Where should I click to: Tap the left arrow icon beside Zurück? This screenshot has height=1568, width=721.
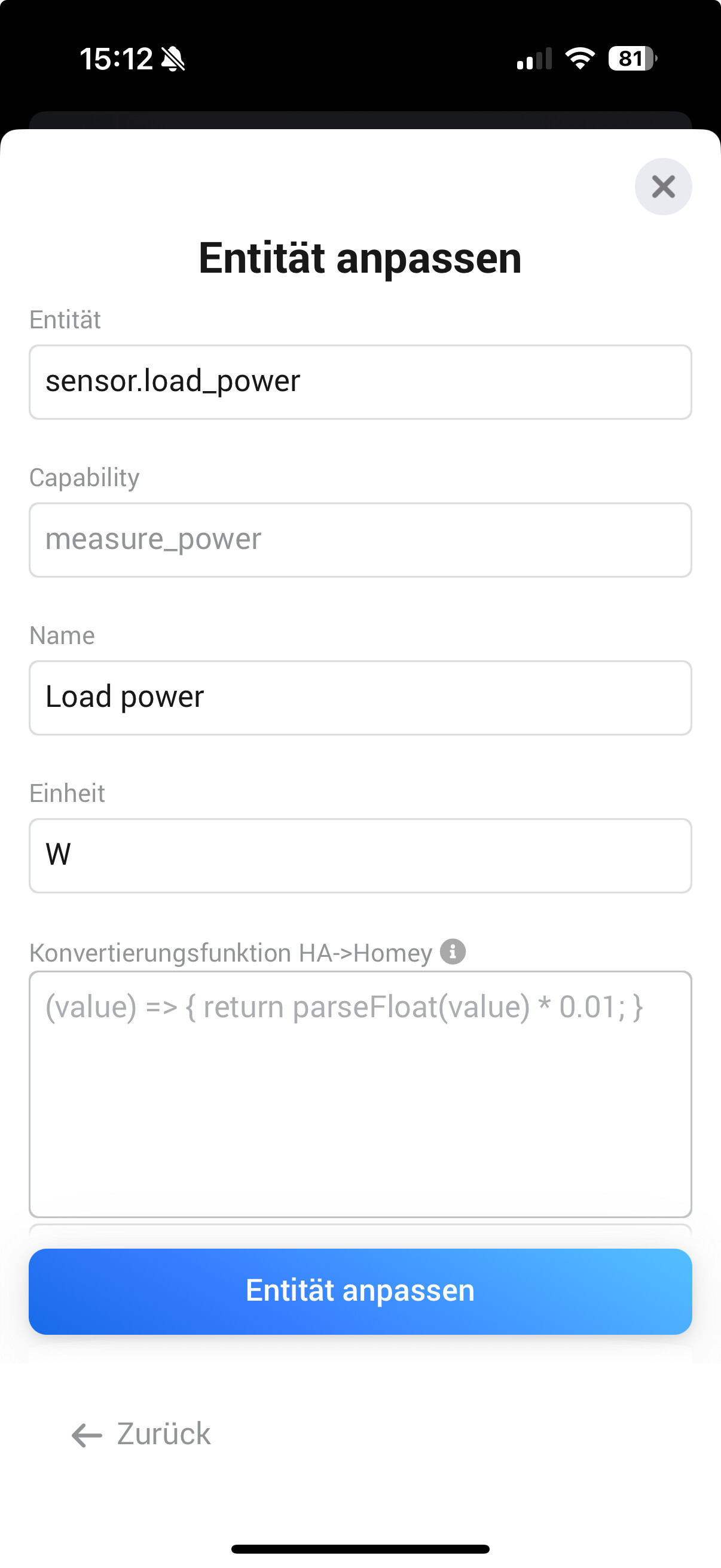click(87, 1435)
